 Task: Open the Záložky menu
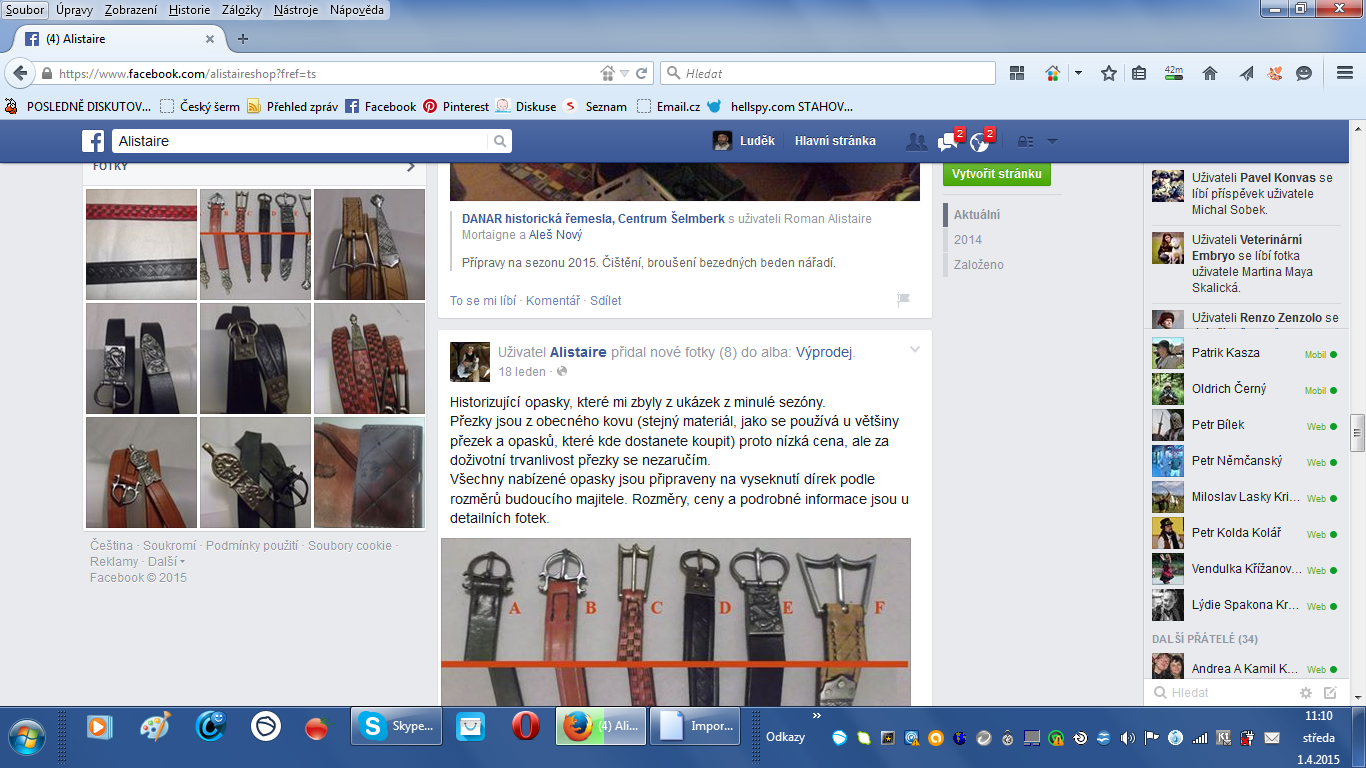point(241,9)
